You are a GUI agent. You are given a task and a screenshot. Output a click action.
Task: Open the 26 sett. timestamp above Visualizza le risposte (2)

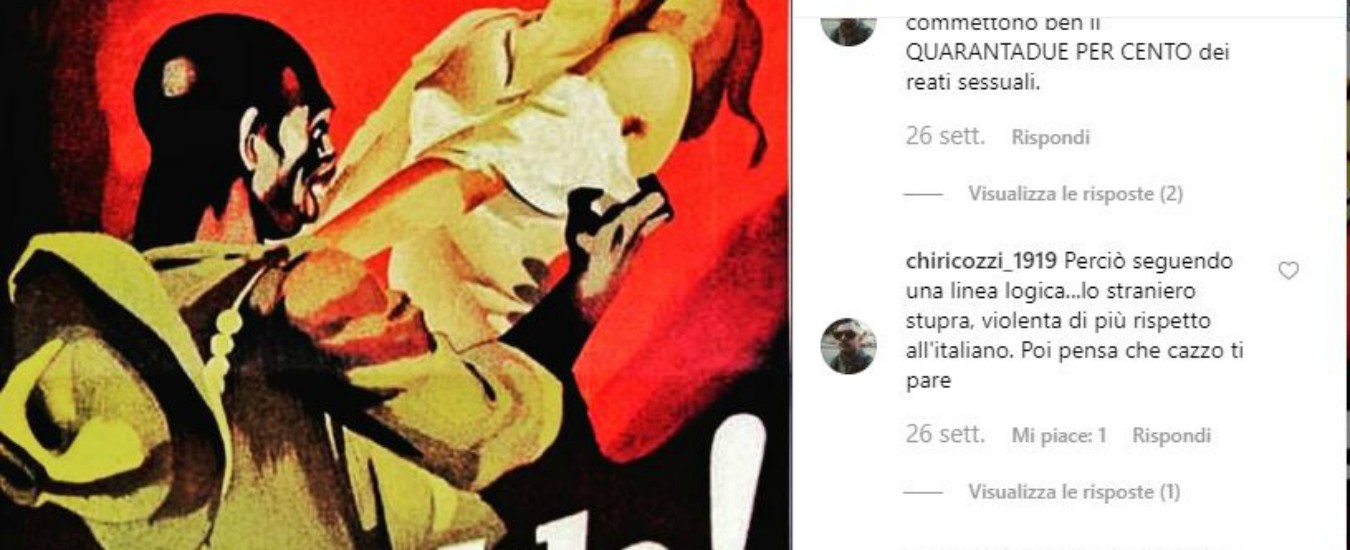click(x=945, y=137)
